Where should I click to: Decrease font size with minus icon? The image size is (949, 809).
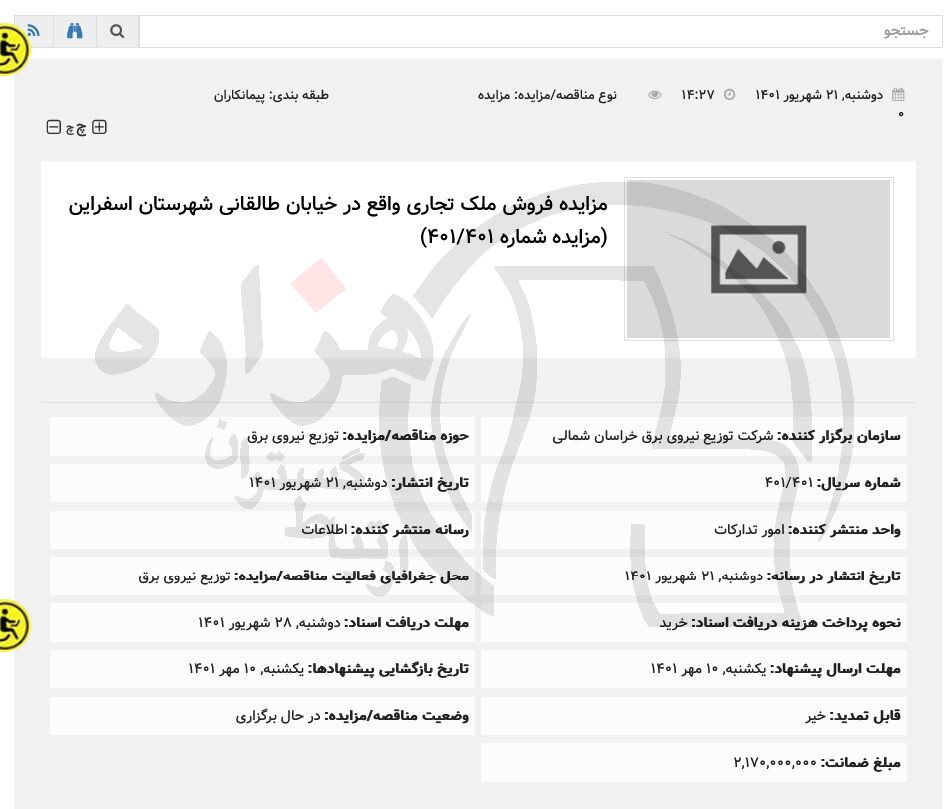53,127
